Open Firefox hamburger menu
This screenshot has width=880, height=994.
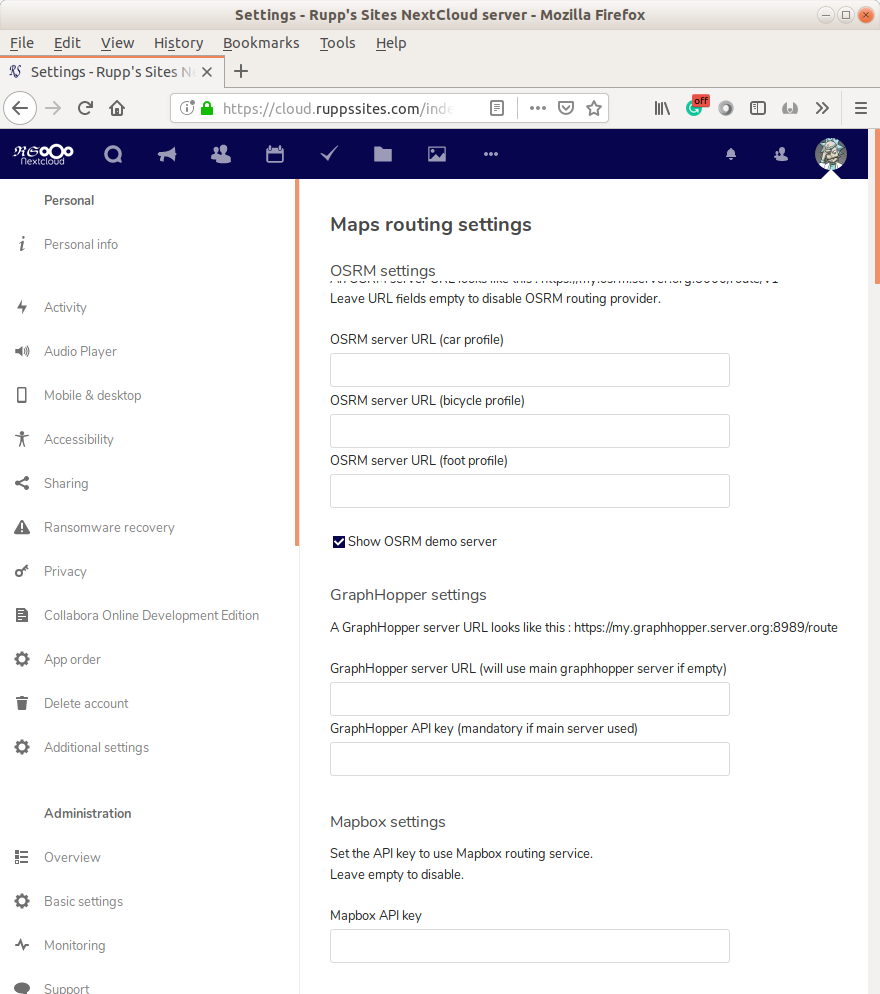[860, 108]
